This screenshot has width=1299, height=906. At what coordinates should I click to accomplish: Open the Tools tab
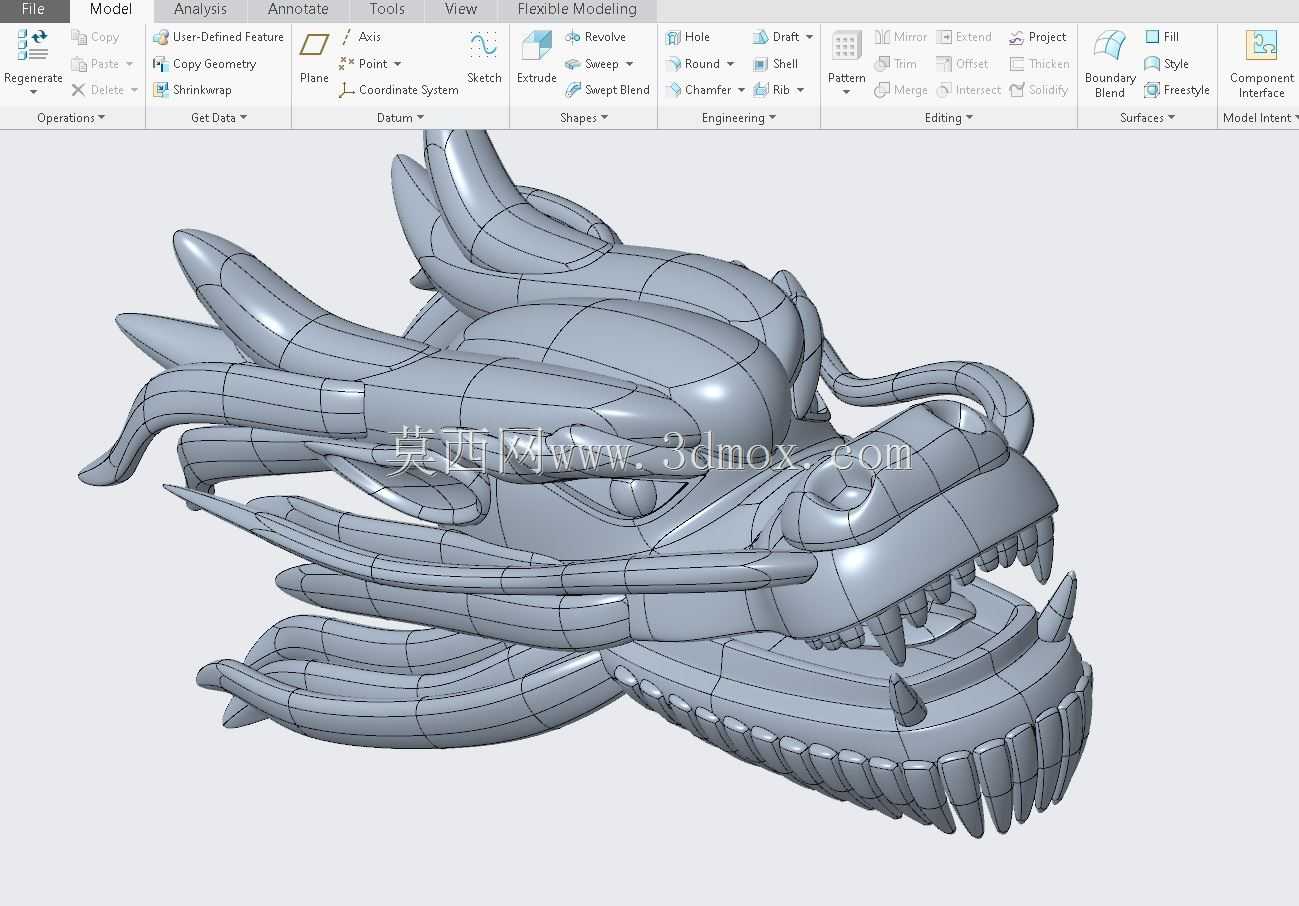click(x=387, y=9)
